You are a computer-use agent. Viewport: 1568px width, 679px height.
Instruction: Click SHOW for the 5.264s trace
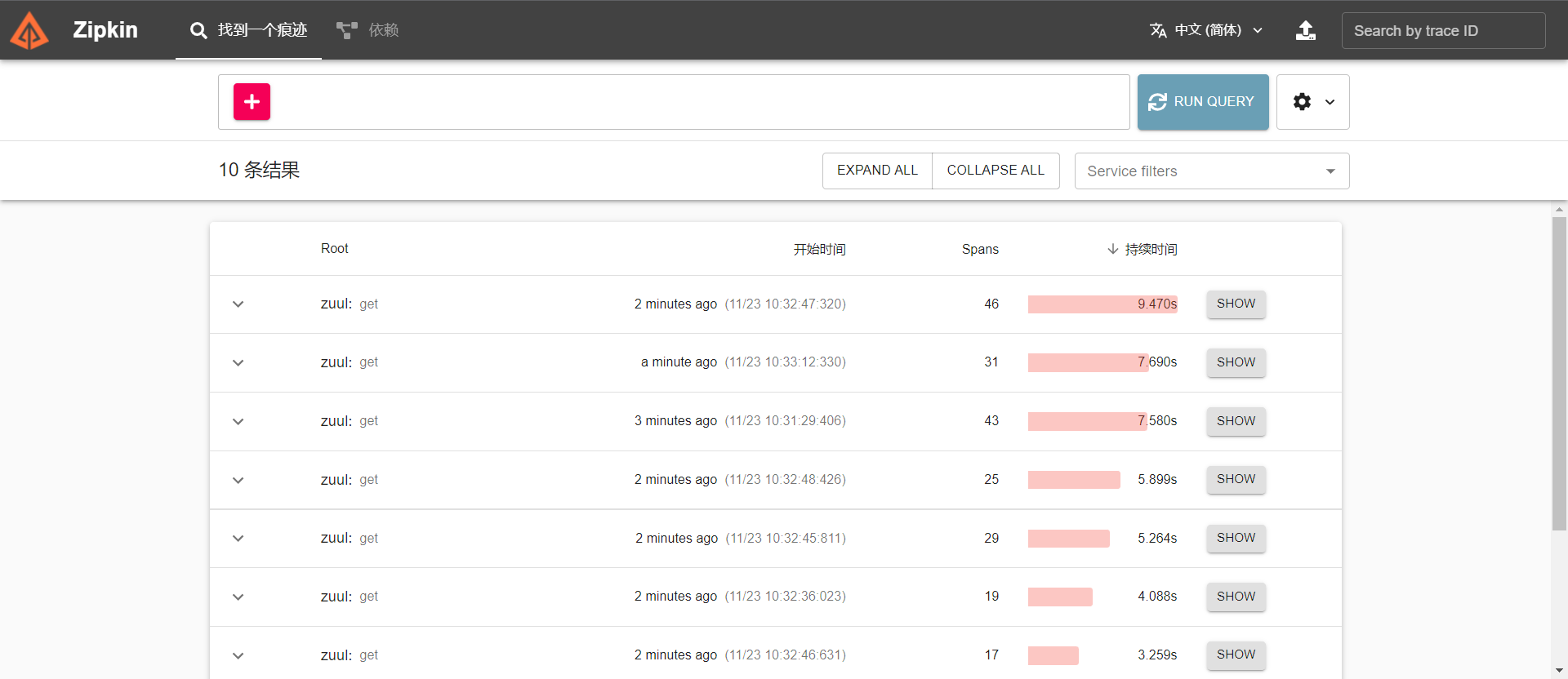point(1236,538)
